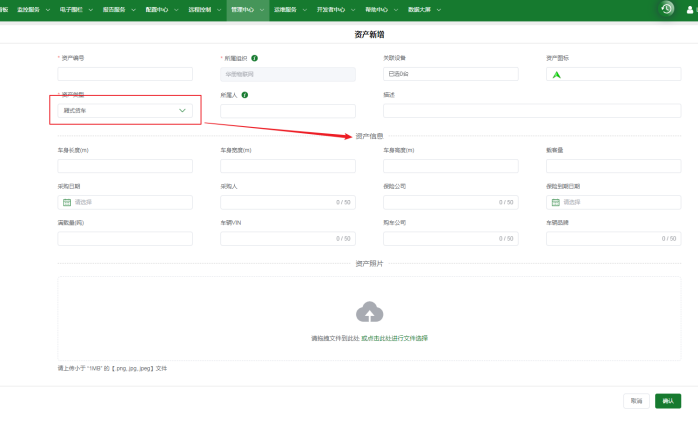698x422 pixels.
Task: Expand the 管理中心 menu
Action: tap(248, 8)
